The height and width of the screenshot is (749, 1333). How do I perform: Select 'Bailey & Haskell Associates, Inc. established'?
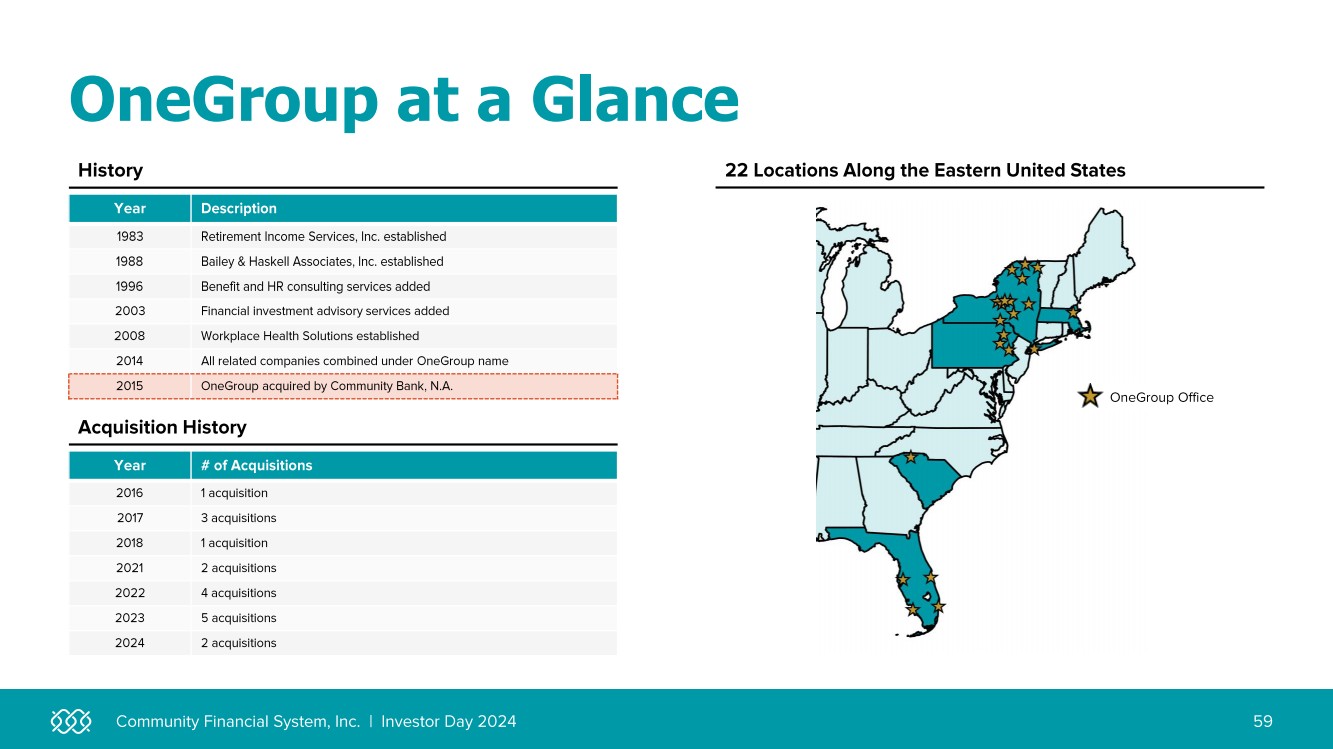(x=322, y=261)
